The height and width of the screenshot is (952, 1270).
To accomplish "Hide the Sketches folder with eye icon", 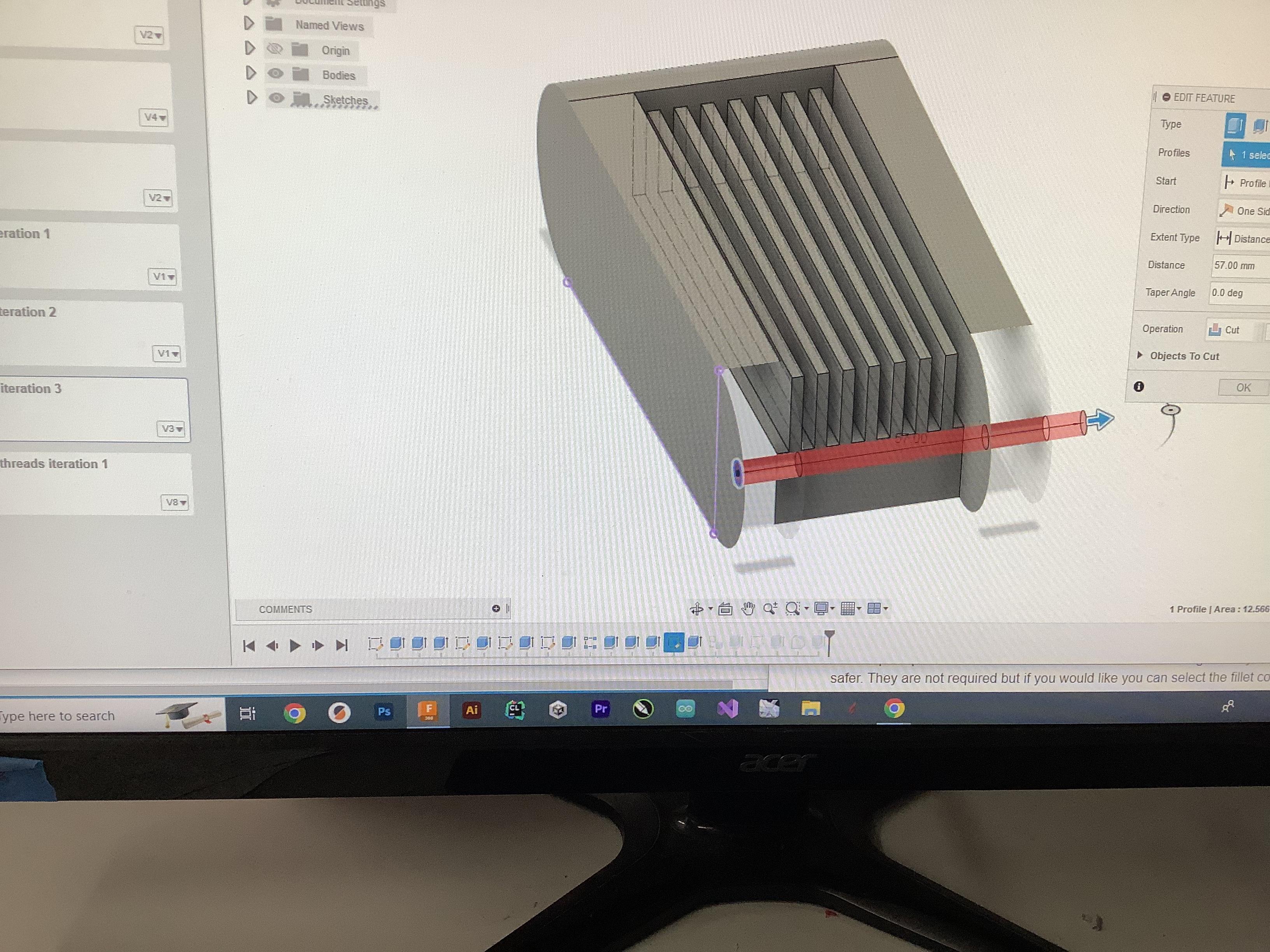I will tap(277, 98).
